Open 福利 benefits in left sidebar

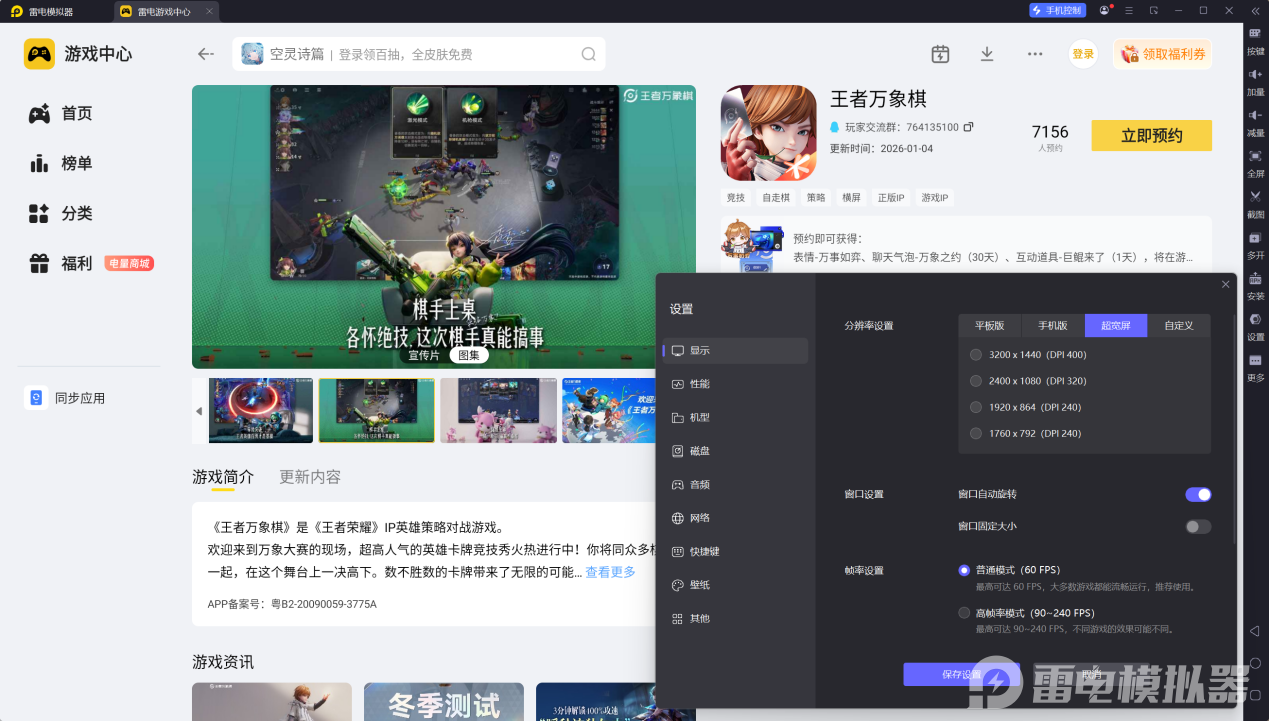click(x=61, y=263)
